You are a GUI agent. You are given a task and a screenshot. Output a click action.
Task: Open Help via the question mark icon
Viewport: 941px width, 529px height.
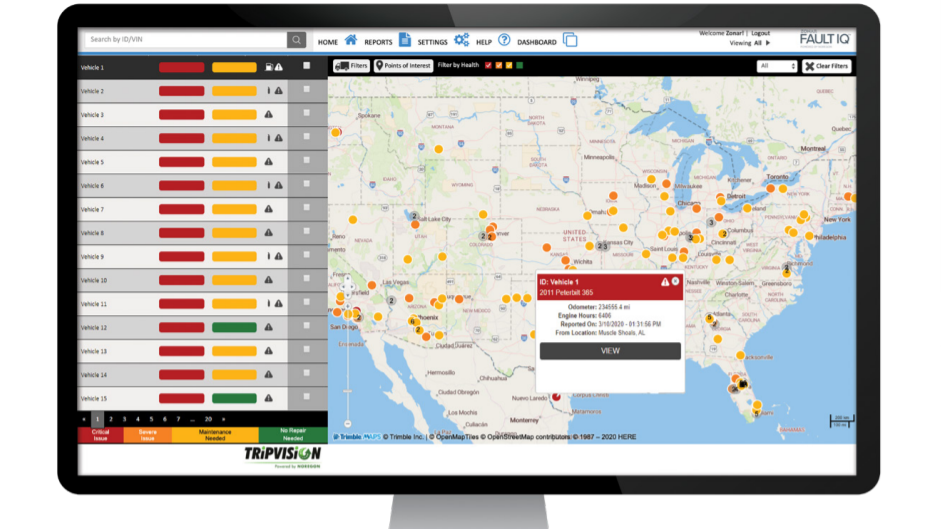504,40
